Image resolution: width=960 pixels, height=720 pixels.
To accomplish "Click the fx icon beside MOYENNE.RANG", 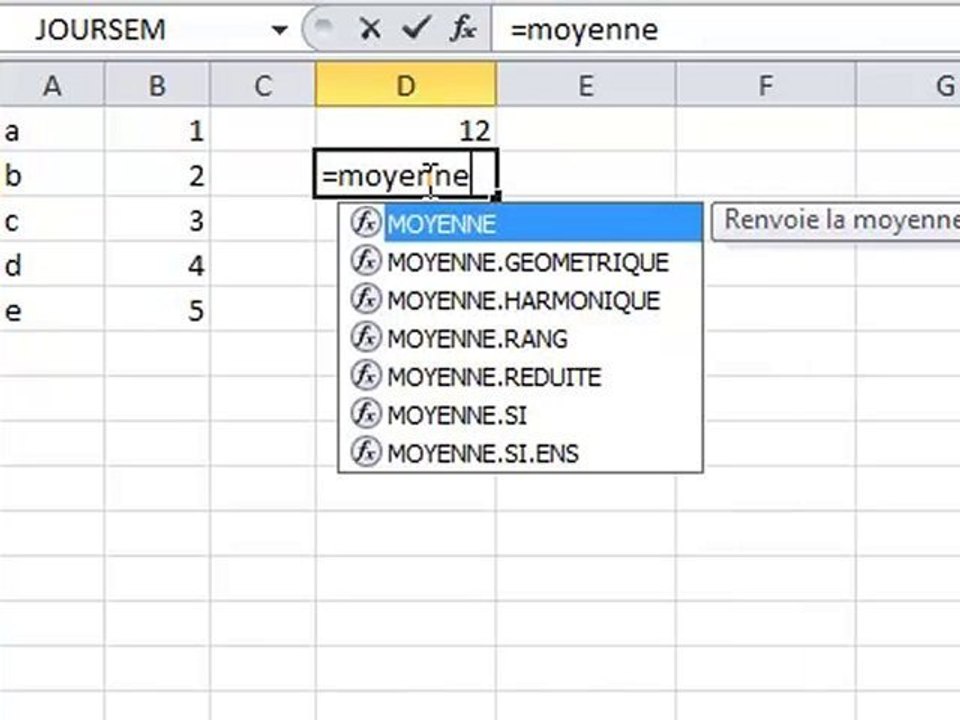I will (x=366, y=338).
